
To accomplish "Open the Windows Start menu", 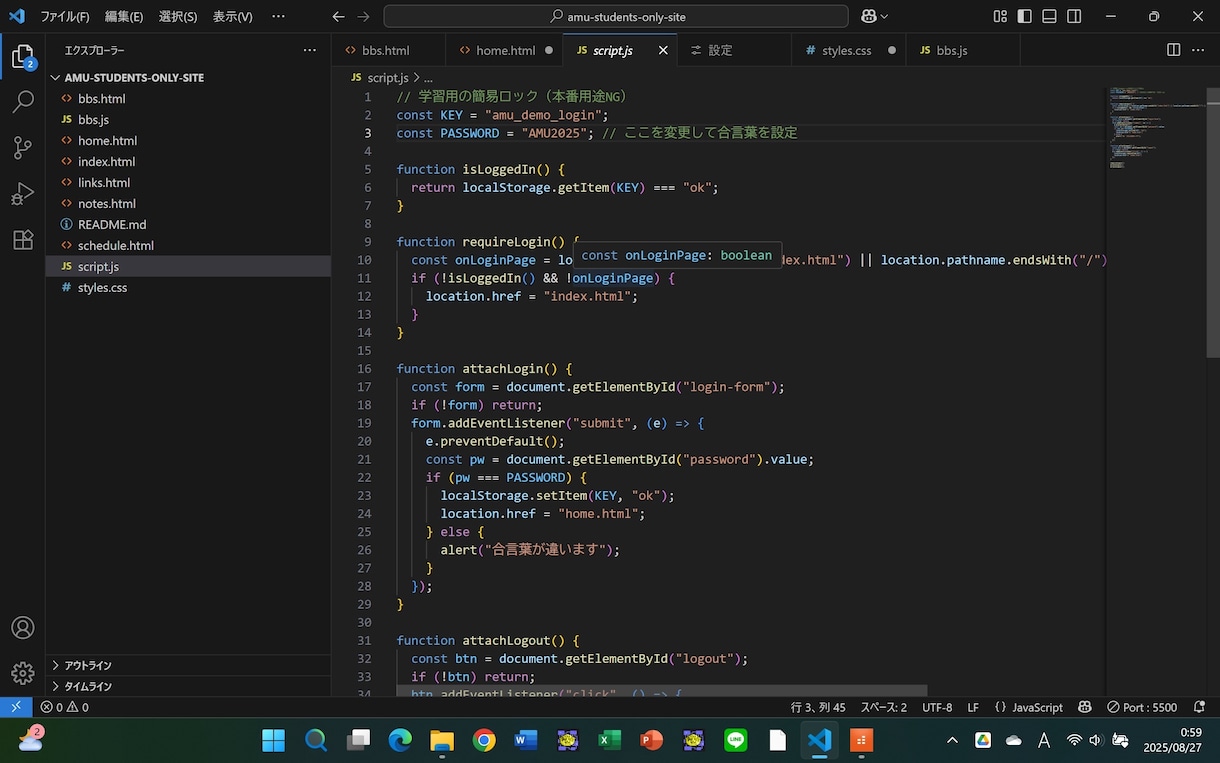I will [274, 740].
